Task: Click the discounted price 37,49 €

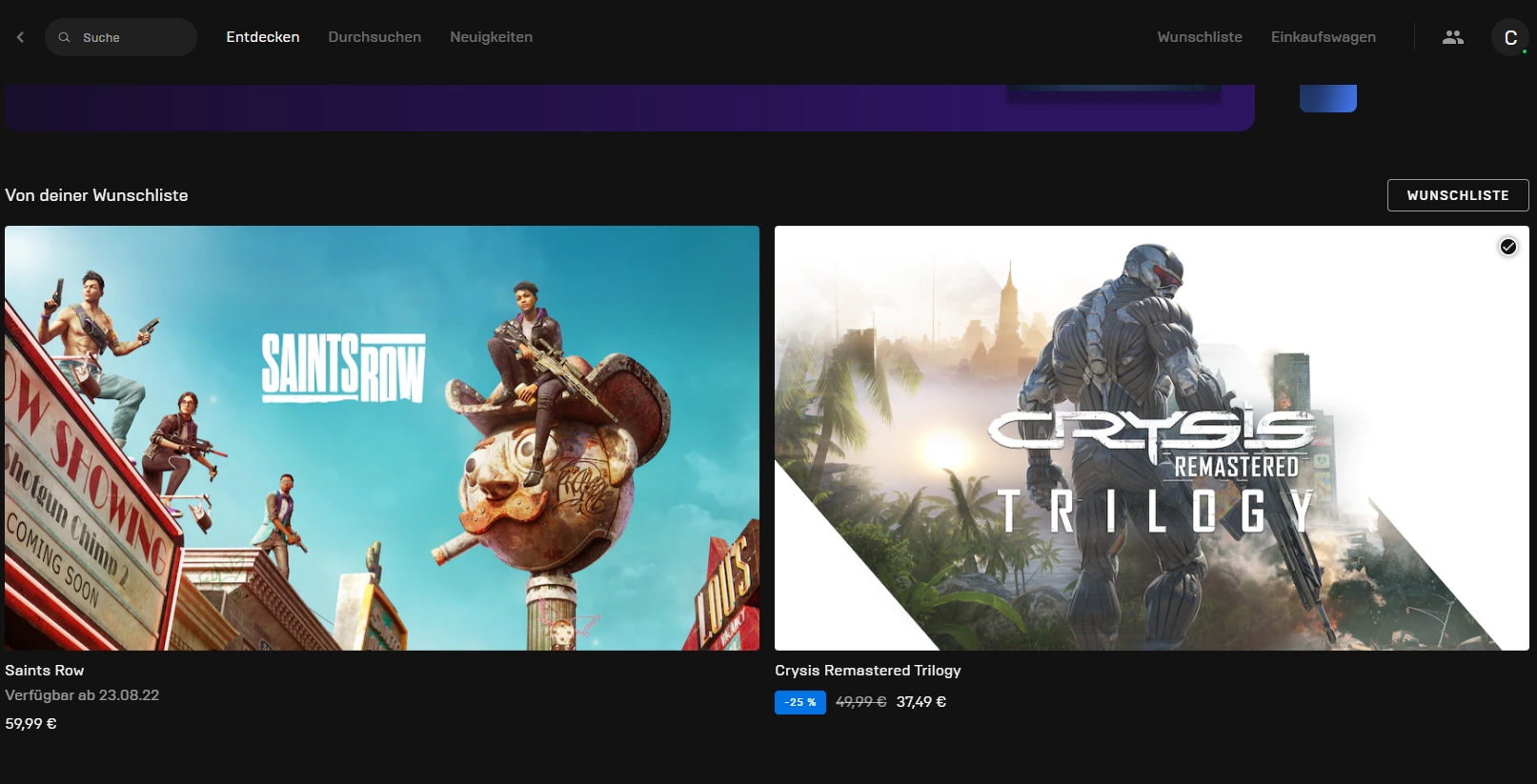Action: pos(921,702)
